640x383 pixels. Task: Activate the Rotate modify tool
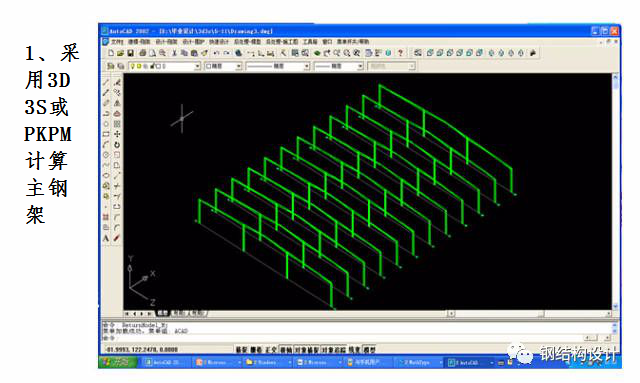pyautogui.click(x=117, y=145)
